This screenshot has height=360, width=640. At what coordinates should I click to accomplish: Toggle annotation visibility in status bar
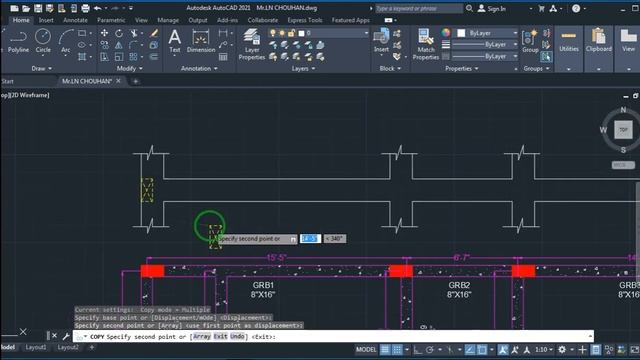click(x=503, y=350)
